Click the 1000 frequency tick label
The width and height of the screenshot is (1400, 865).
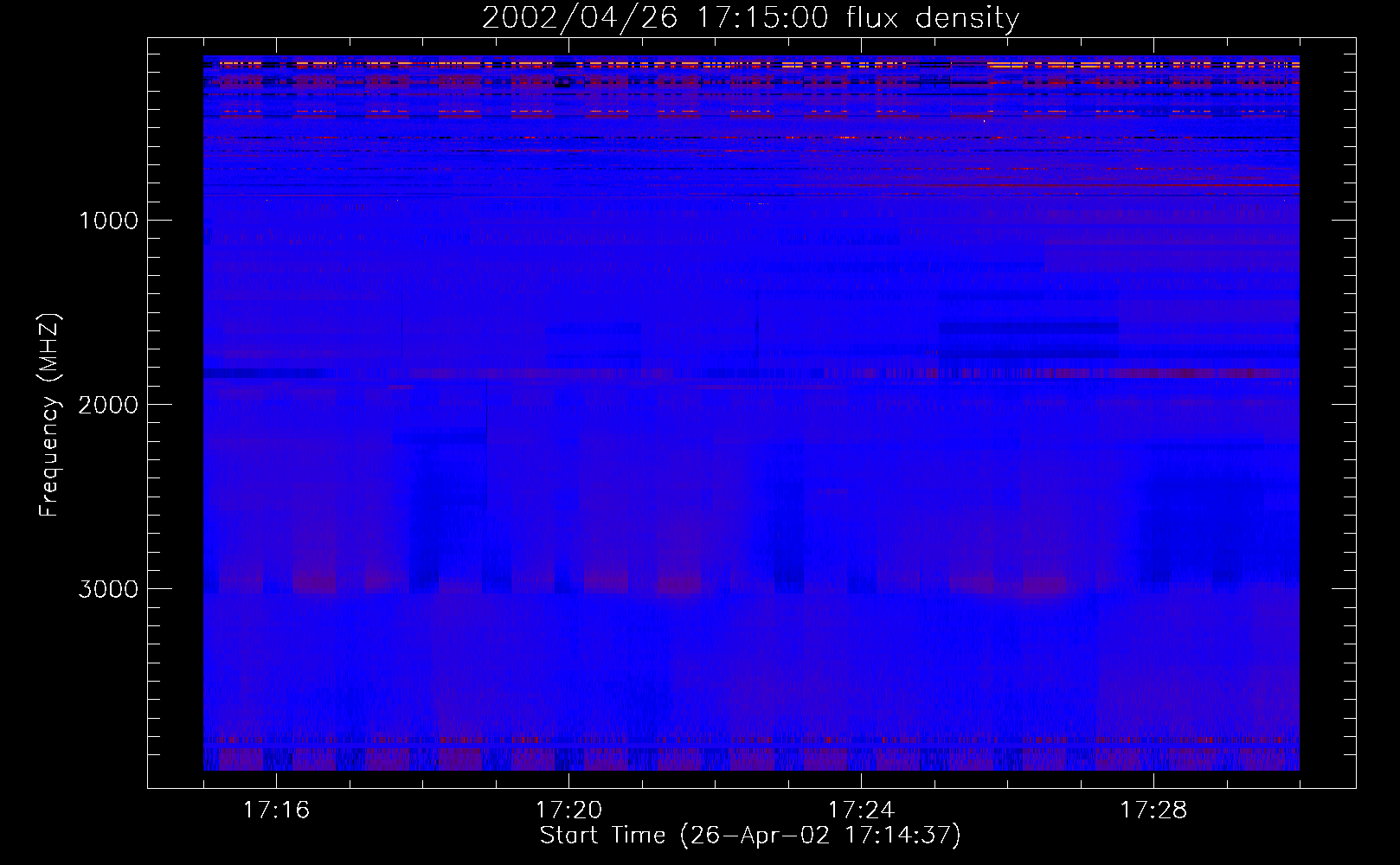[109, 221]
